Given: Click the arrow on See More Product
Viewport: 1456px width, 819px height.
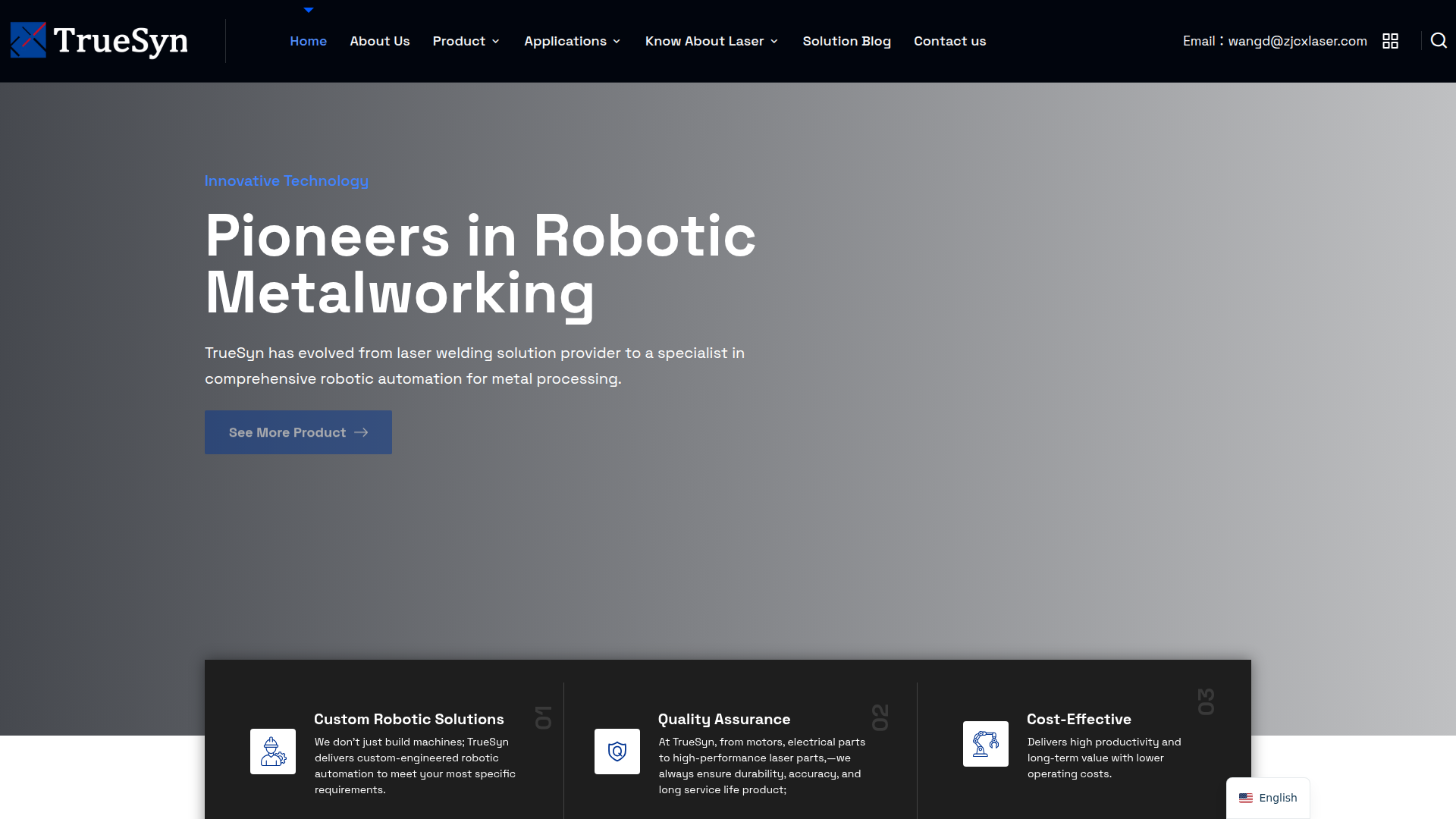Looking at the screenshot, I should tap(361, 432).
